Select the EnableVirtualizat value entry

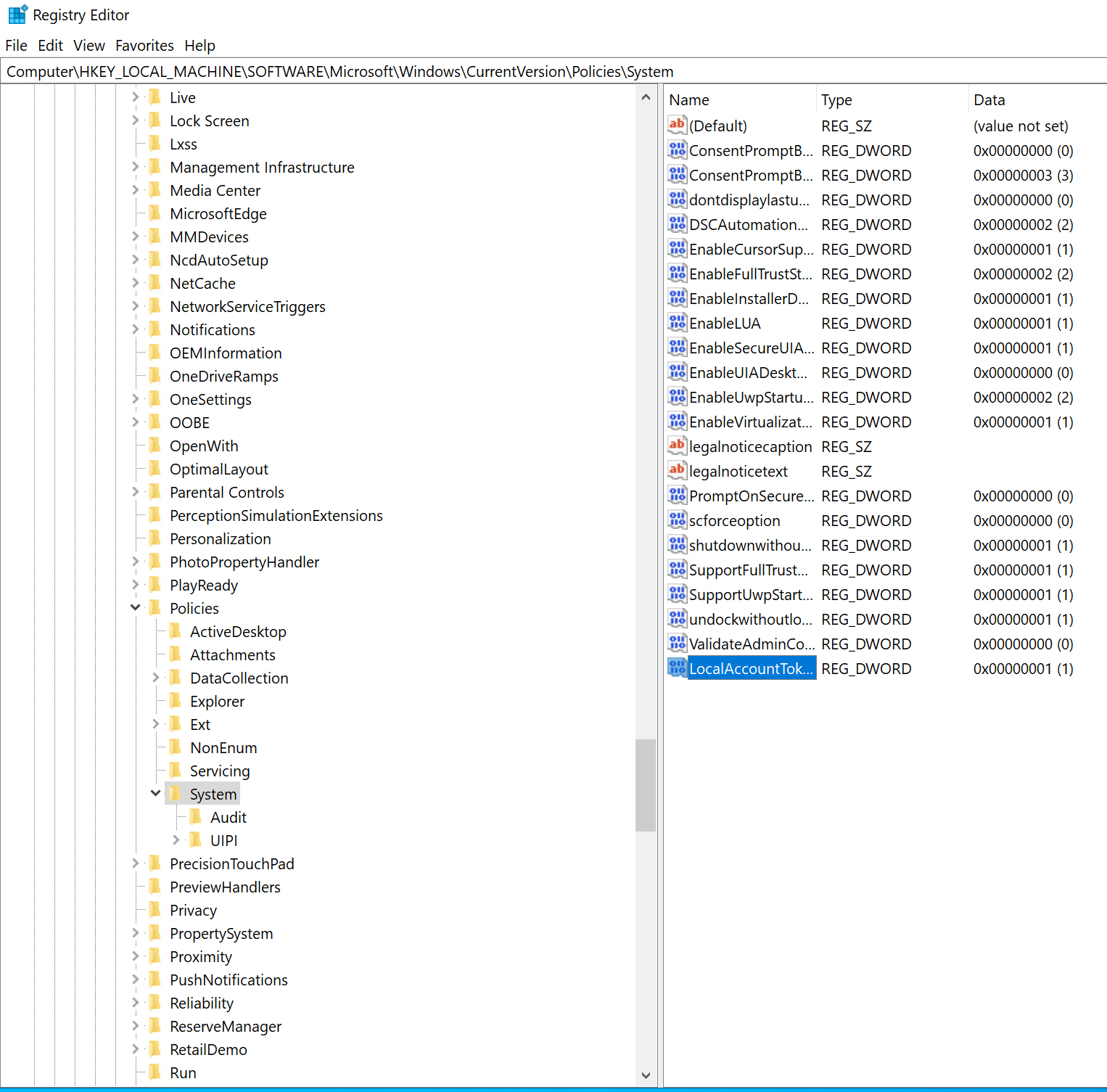751,422
